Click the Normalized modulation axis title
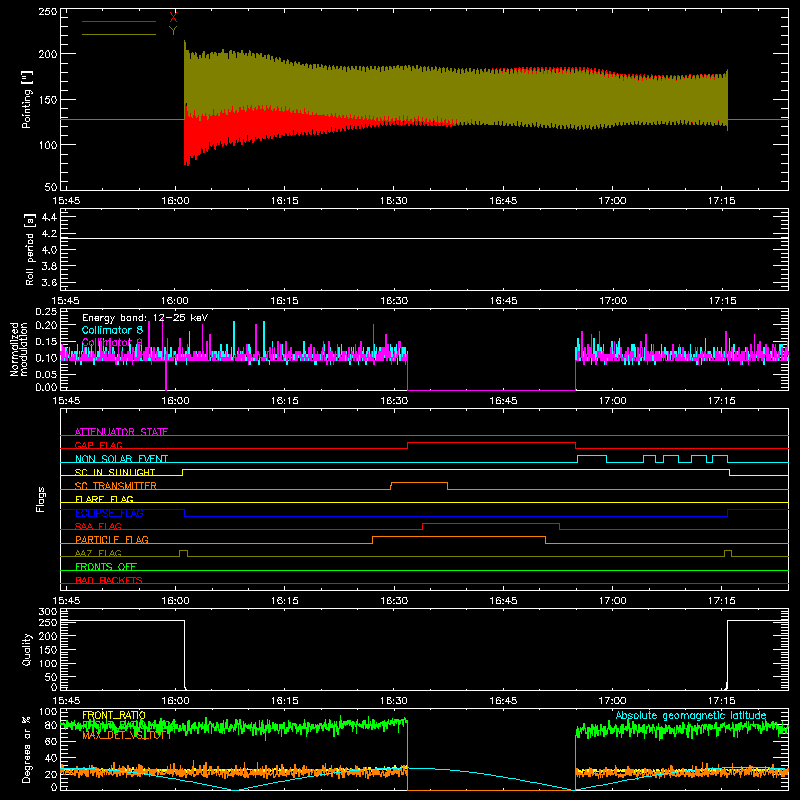 tap(19, 349)
